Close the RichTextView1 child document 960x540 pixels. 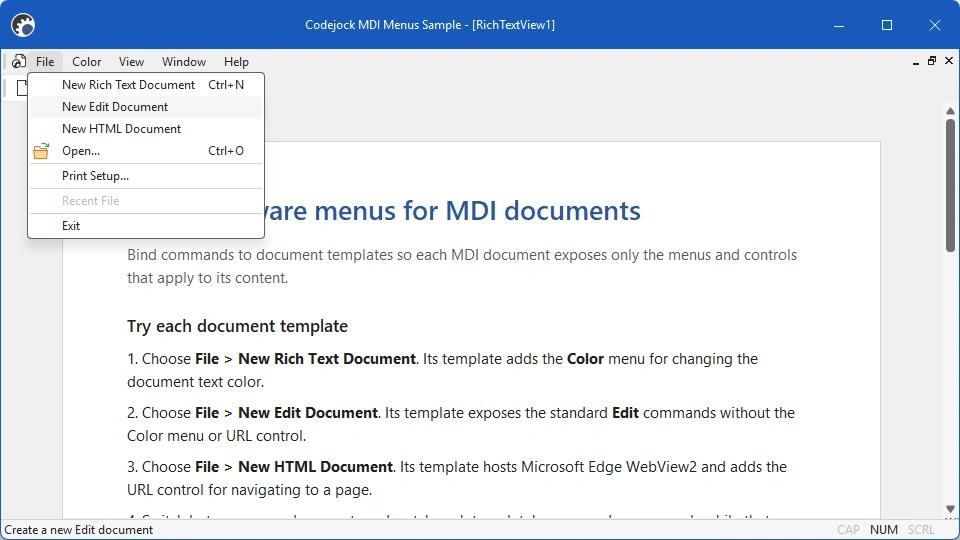(949, 61)
